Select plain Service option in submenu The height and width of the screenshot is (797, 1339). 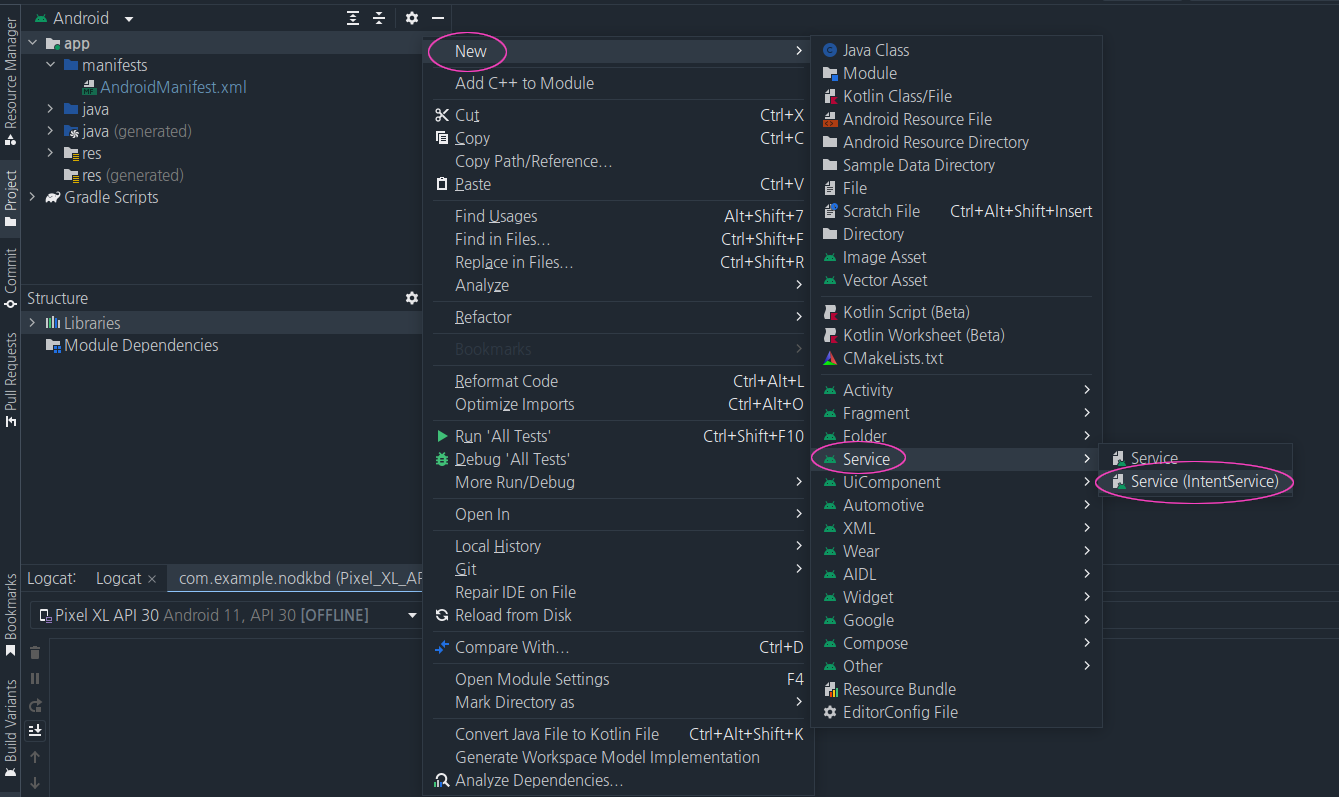click(1196, 458)
